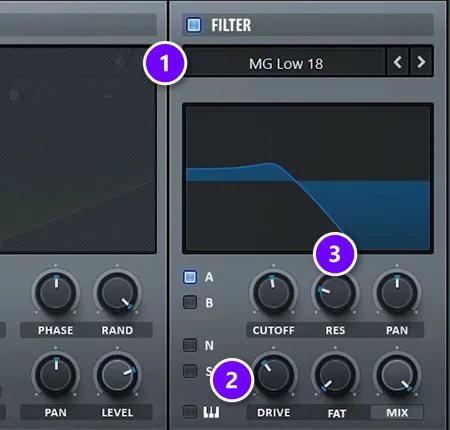Click the MIX label button
This screenshot has width=450, height=430.
click(397, 413)
